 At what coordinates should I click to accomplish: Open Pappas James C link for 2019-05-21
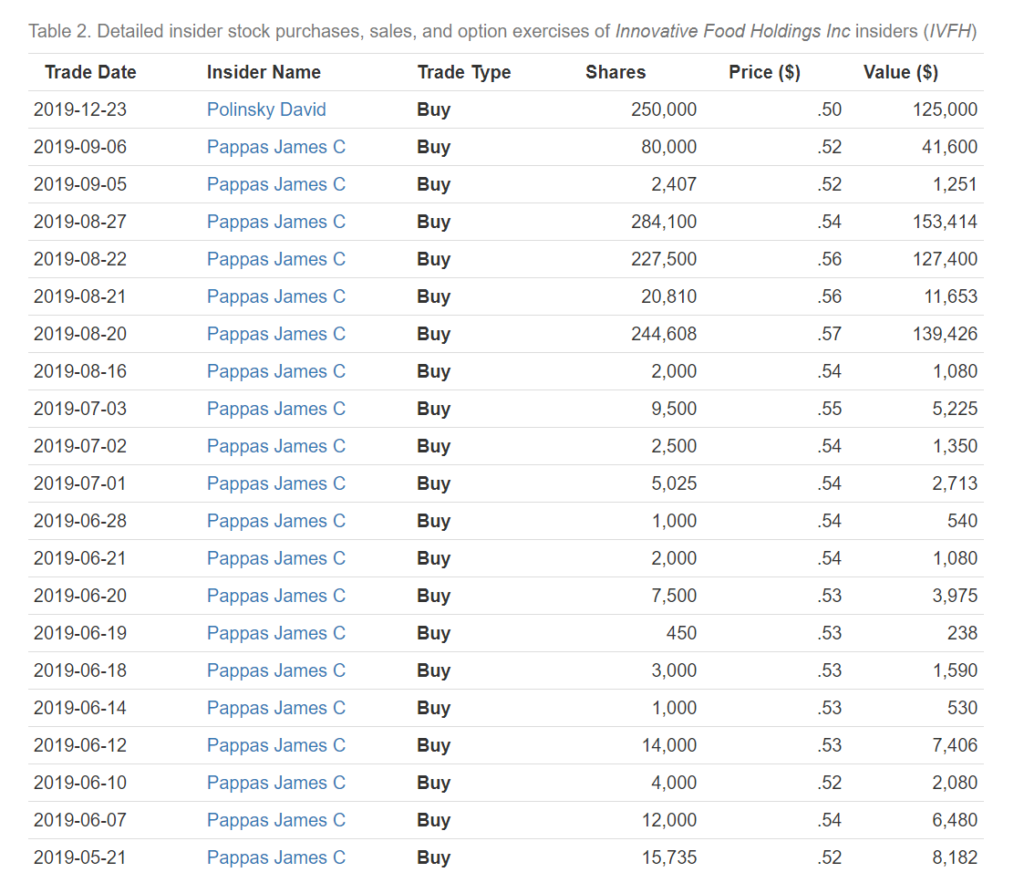276,858
